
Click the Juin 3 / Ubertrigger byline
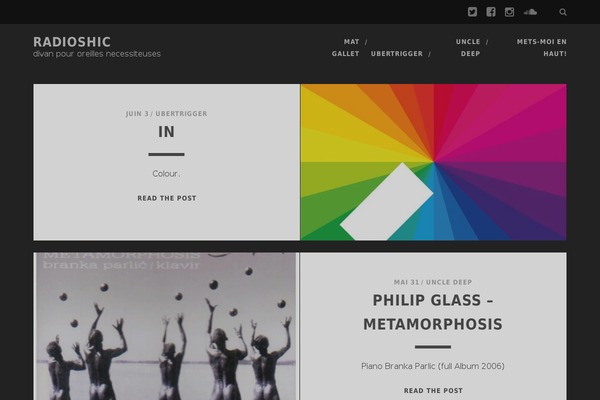click(166, 114)
